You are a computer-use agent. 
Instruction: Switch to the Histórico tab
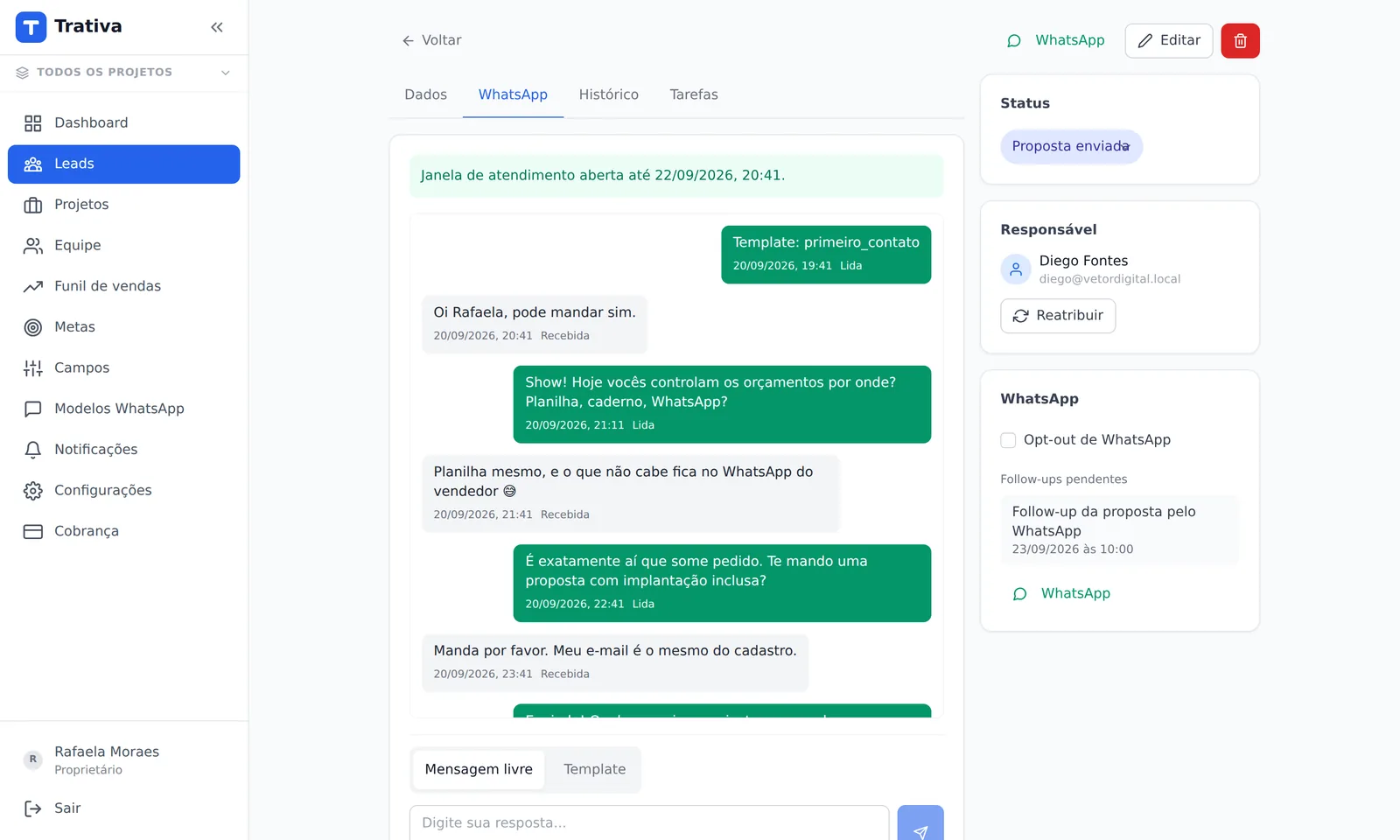[609, 94]
